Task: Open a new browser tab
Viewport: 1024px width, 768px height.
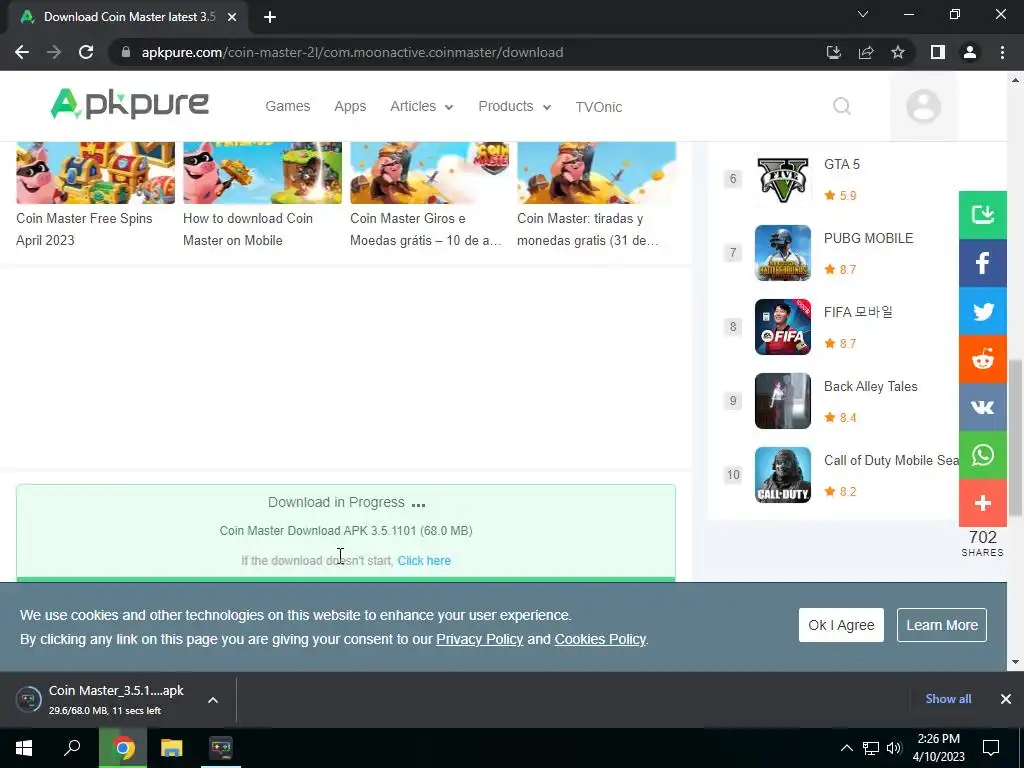Action: [x=270, y=17]
